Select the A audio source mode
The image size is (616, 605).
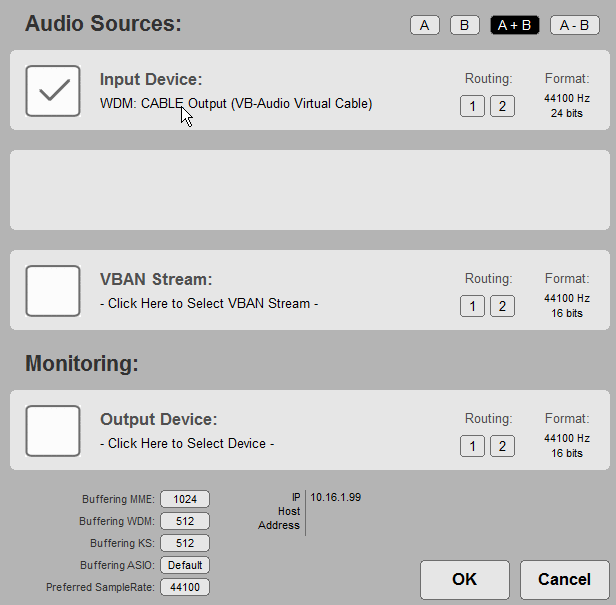pyautogui.click(x=424, y=26)
